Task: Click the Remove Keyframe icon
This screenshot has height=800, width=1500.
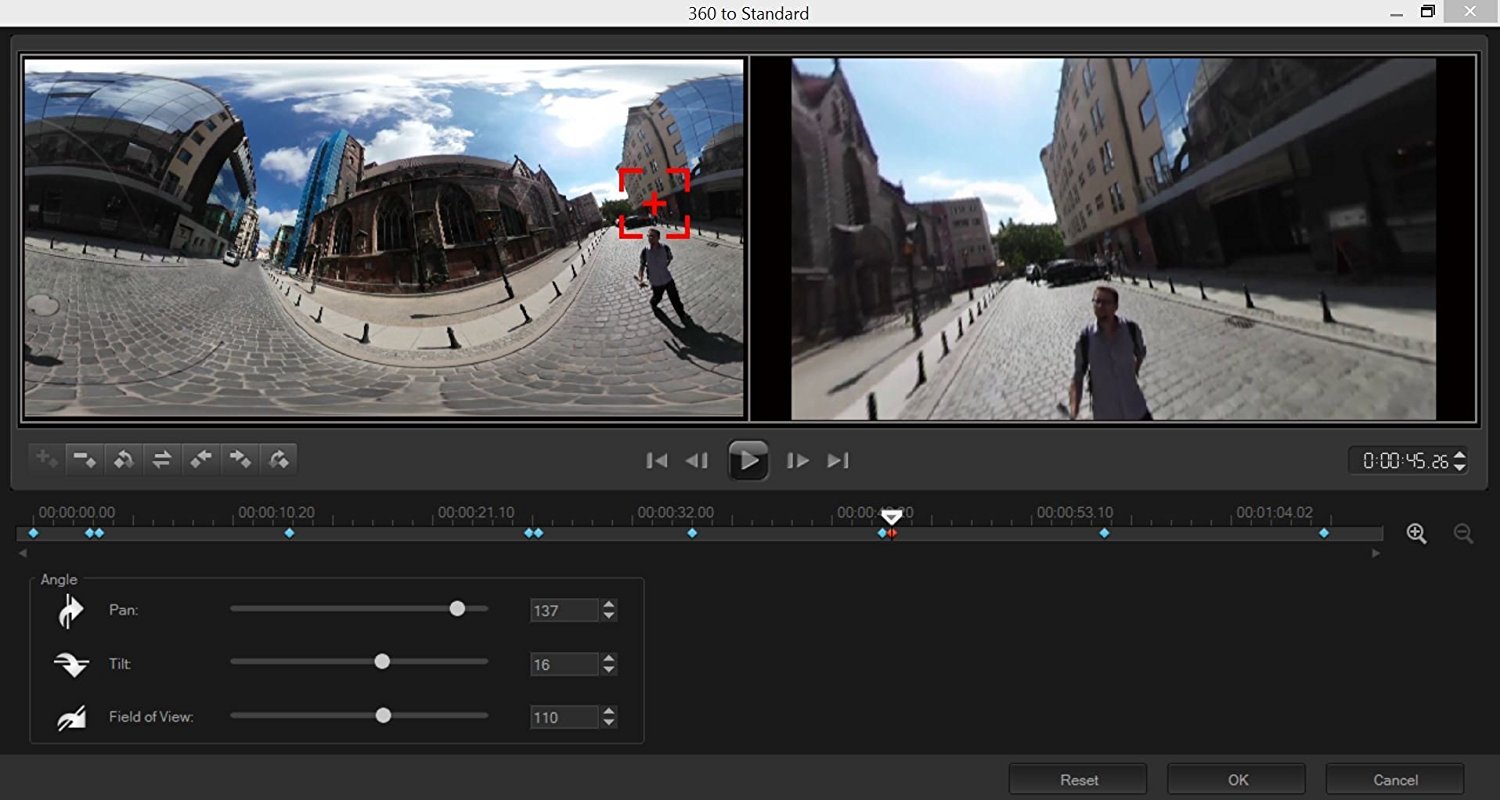Action: [x=84, y=459]
